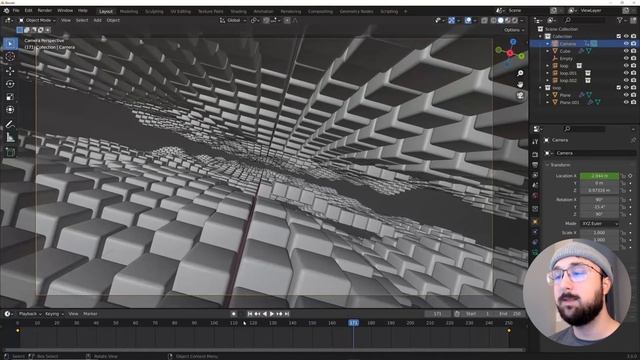The image size is (640, 360).
Task: Select the Rotate tool
Action: [x=10, y=84]
